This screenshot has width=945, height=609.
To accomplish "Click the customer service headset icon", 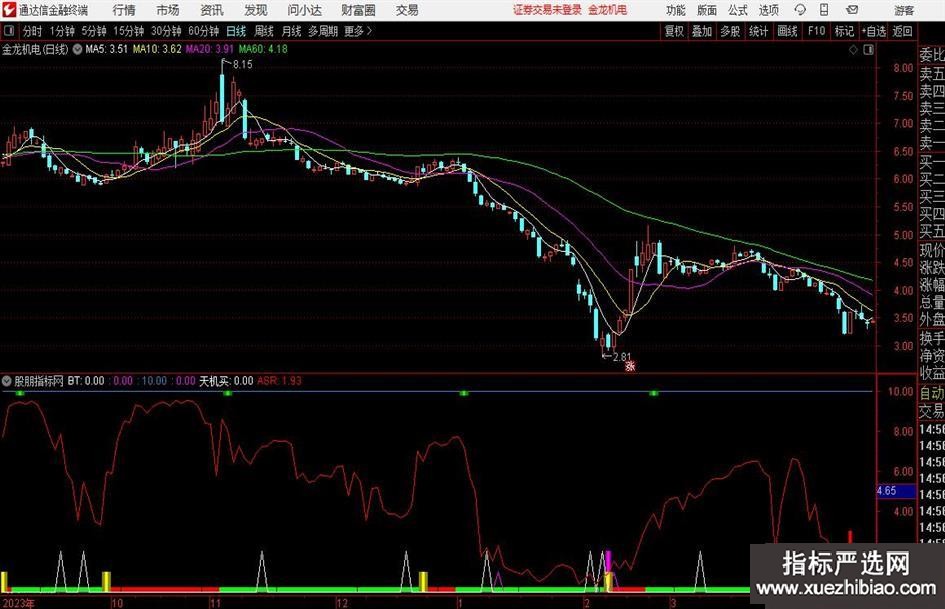I will pyautogui.click(x=800, y=10).
